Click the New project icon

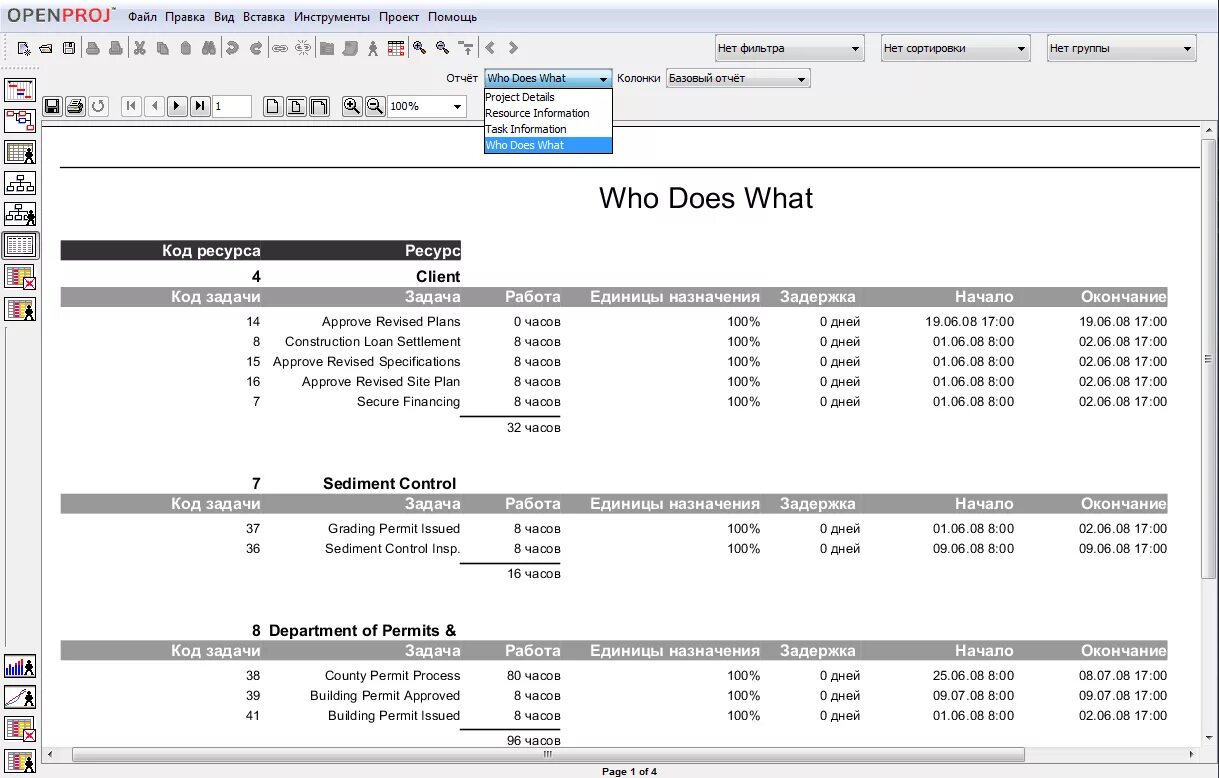pyautogui.click(x=23, y=48)
